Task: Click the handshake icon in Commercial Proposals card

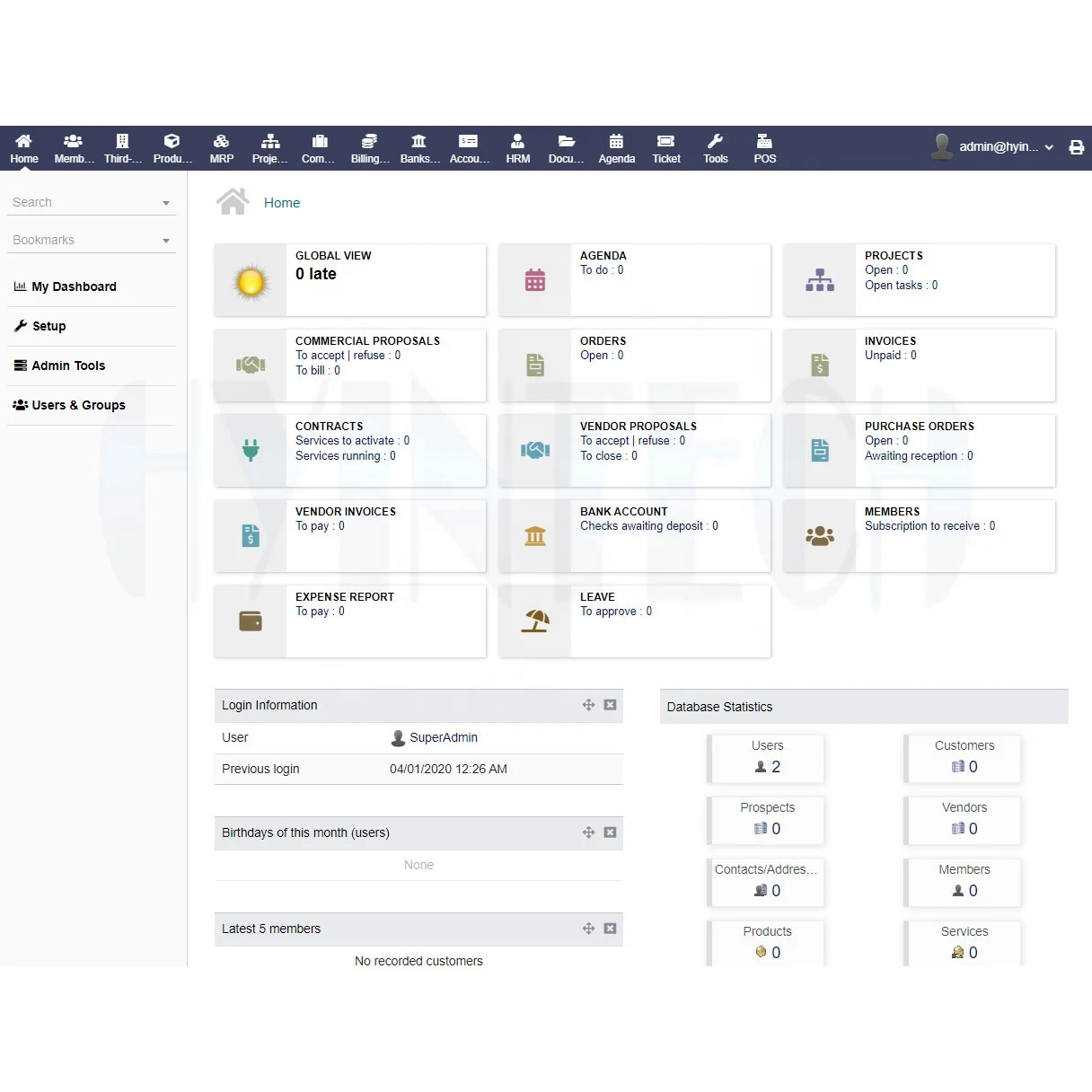Action: tap(251, 365)
